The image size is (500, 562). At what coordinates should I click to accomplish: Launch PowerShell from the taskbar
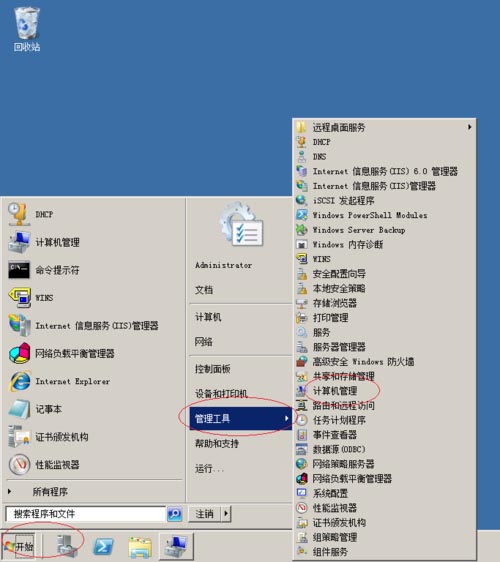point(103,547)
